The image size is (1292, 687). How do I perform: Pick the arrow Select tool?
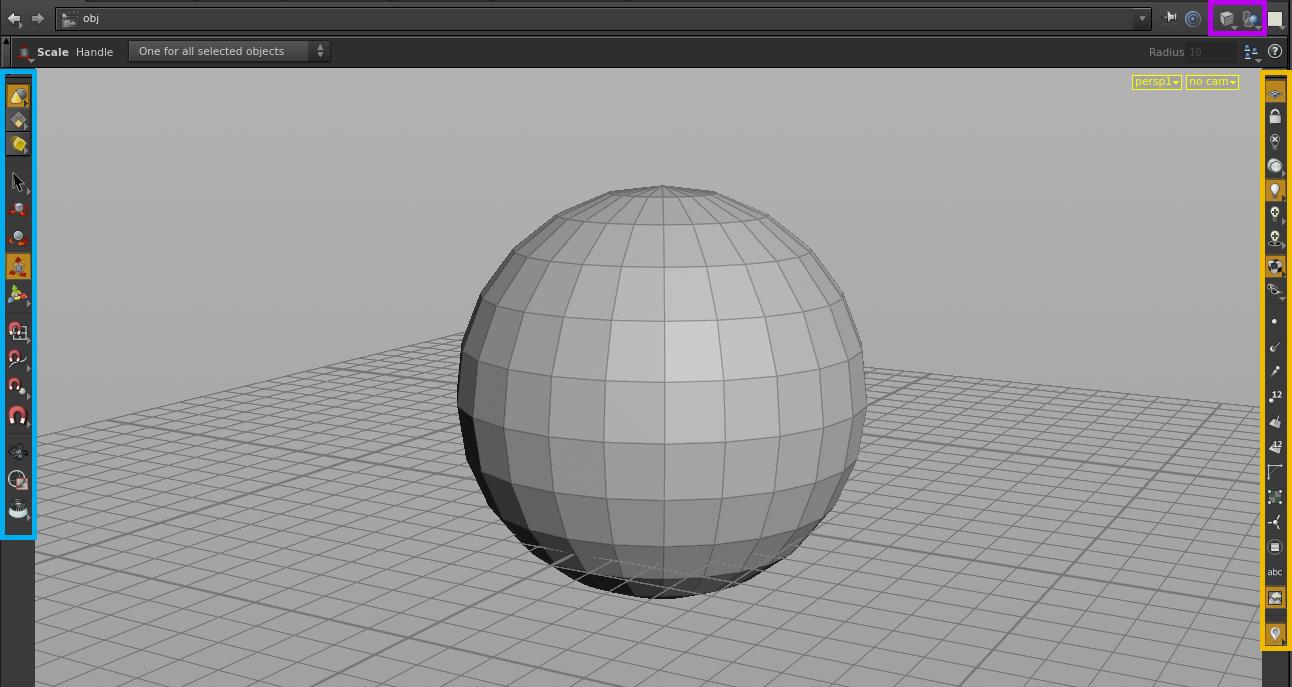(18, 182)
